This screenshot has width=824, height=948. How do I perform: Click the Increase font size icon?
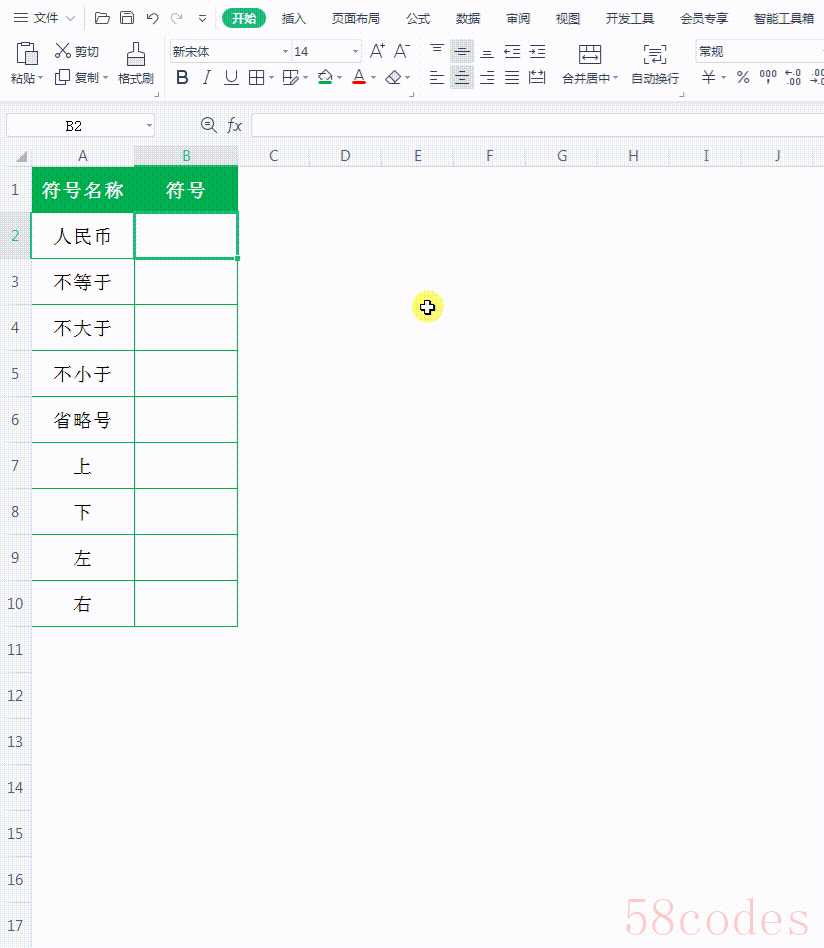pos(377,51)
